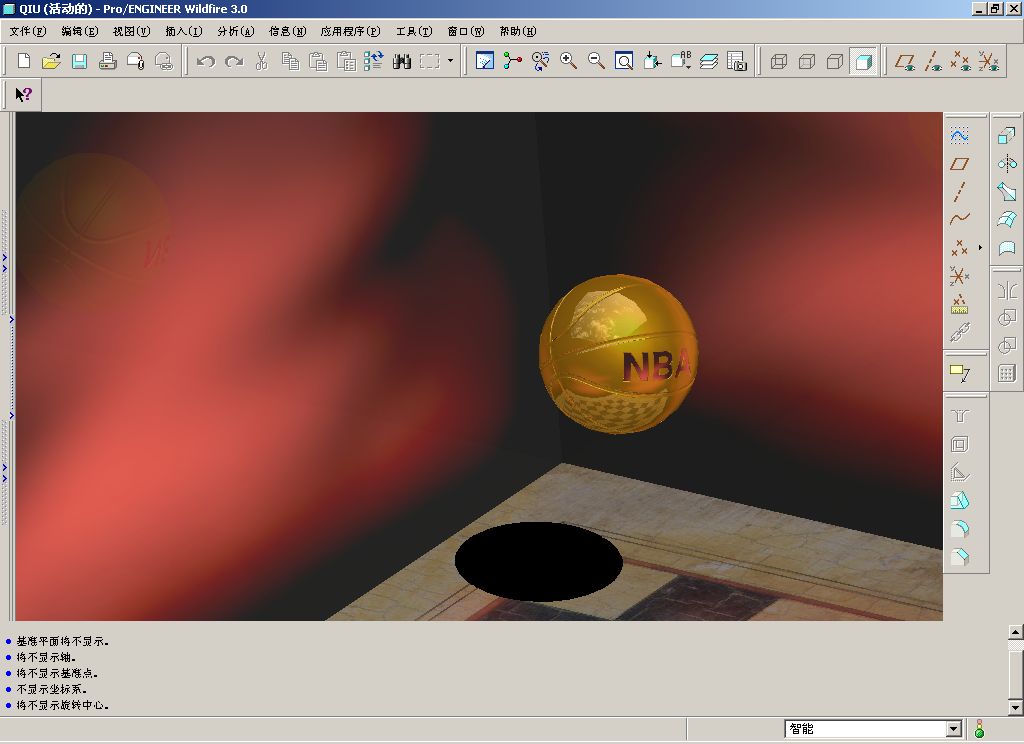Open the Layers stack icon
This screenshot has width=1024, height=744.
pos(709,62)
